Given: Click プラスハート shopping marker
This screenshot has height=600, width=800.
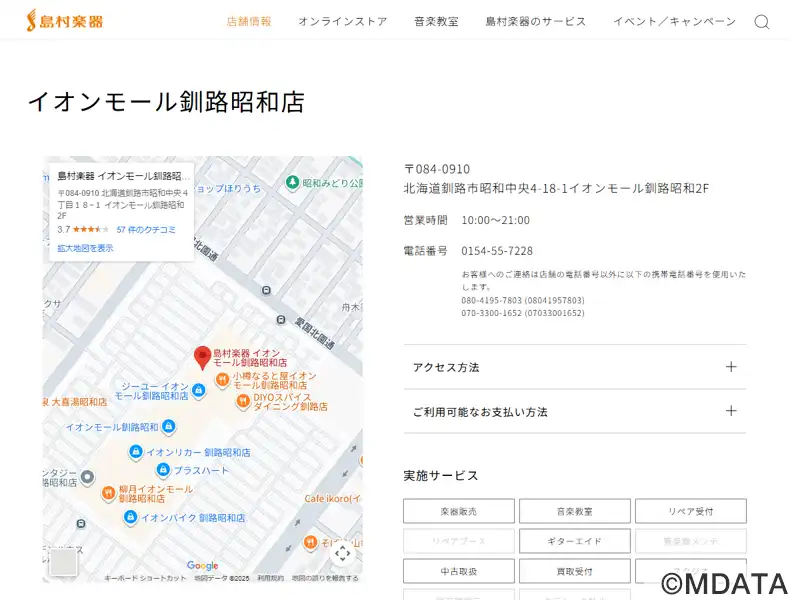Looking at the screenshot, I should [x=163, y=470].
